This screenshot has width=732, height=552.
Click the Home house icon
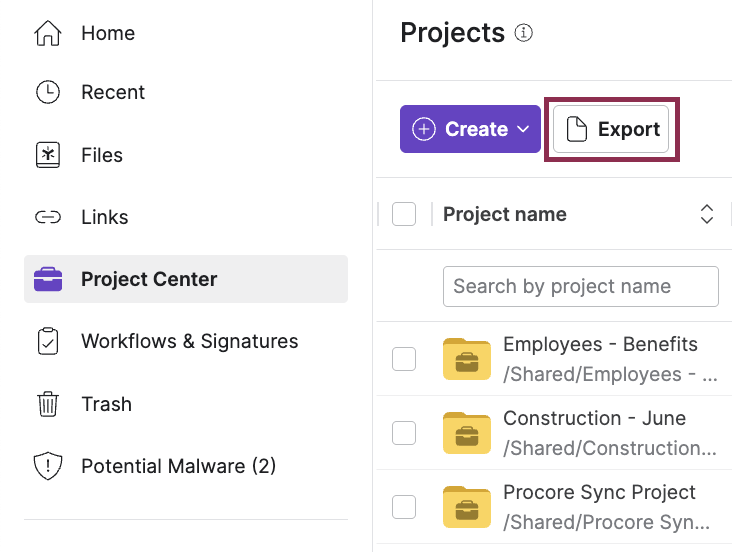[x=48, y=33]
